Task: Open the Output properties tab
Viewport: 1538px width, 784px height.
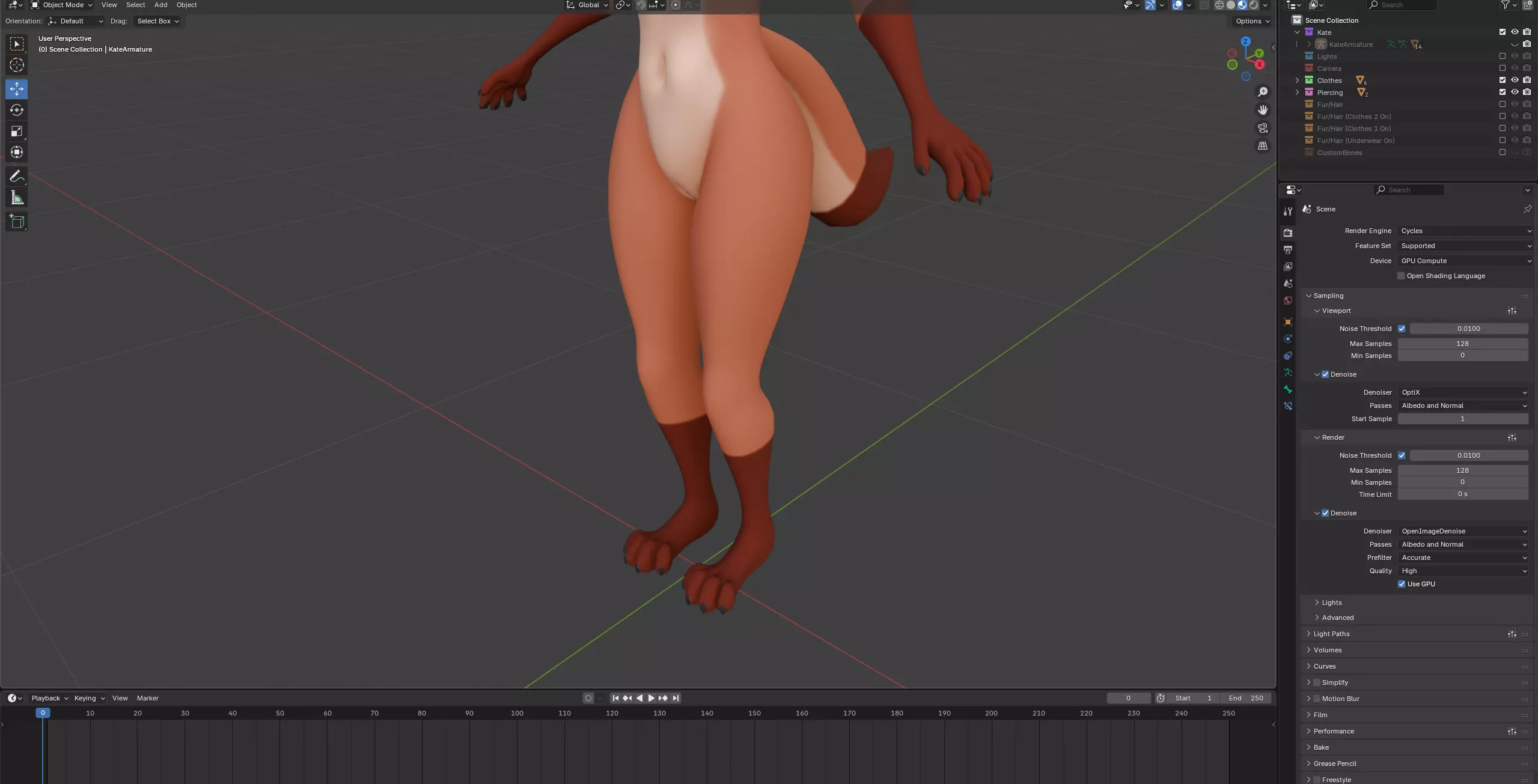Action: click(1288, 249)
